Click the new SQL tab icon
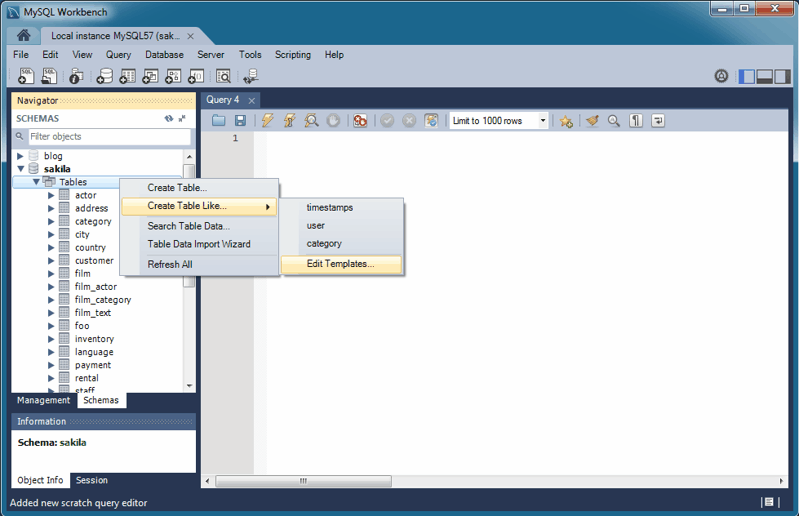 click(25, 76)
